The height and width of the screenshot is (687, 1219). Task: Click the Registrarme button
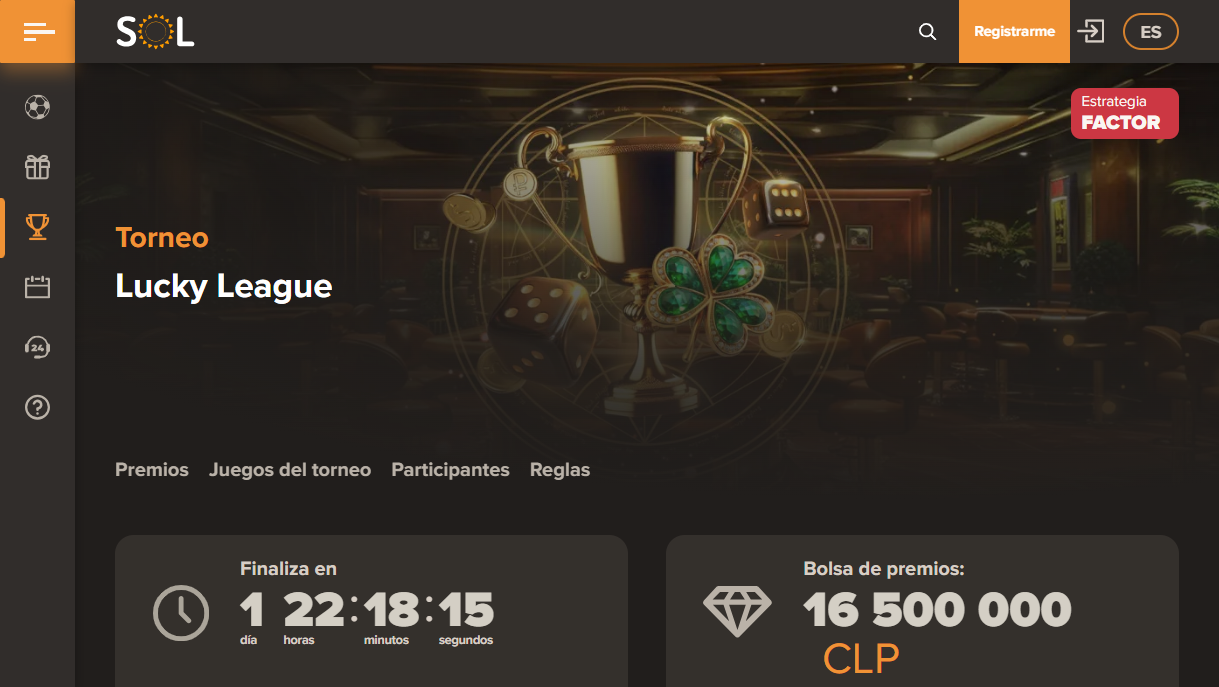(1014, 31)
